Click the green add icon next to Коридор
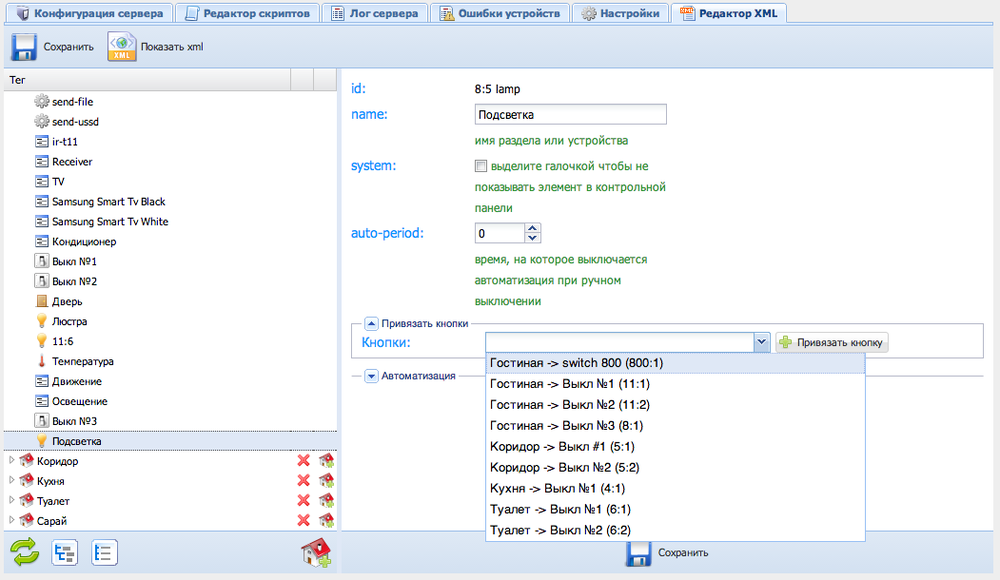 coord(325,461)
